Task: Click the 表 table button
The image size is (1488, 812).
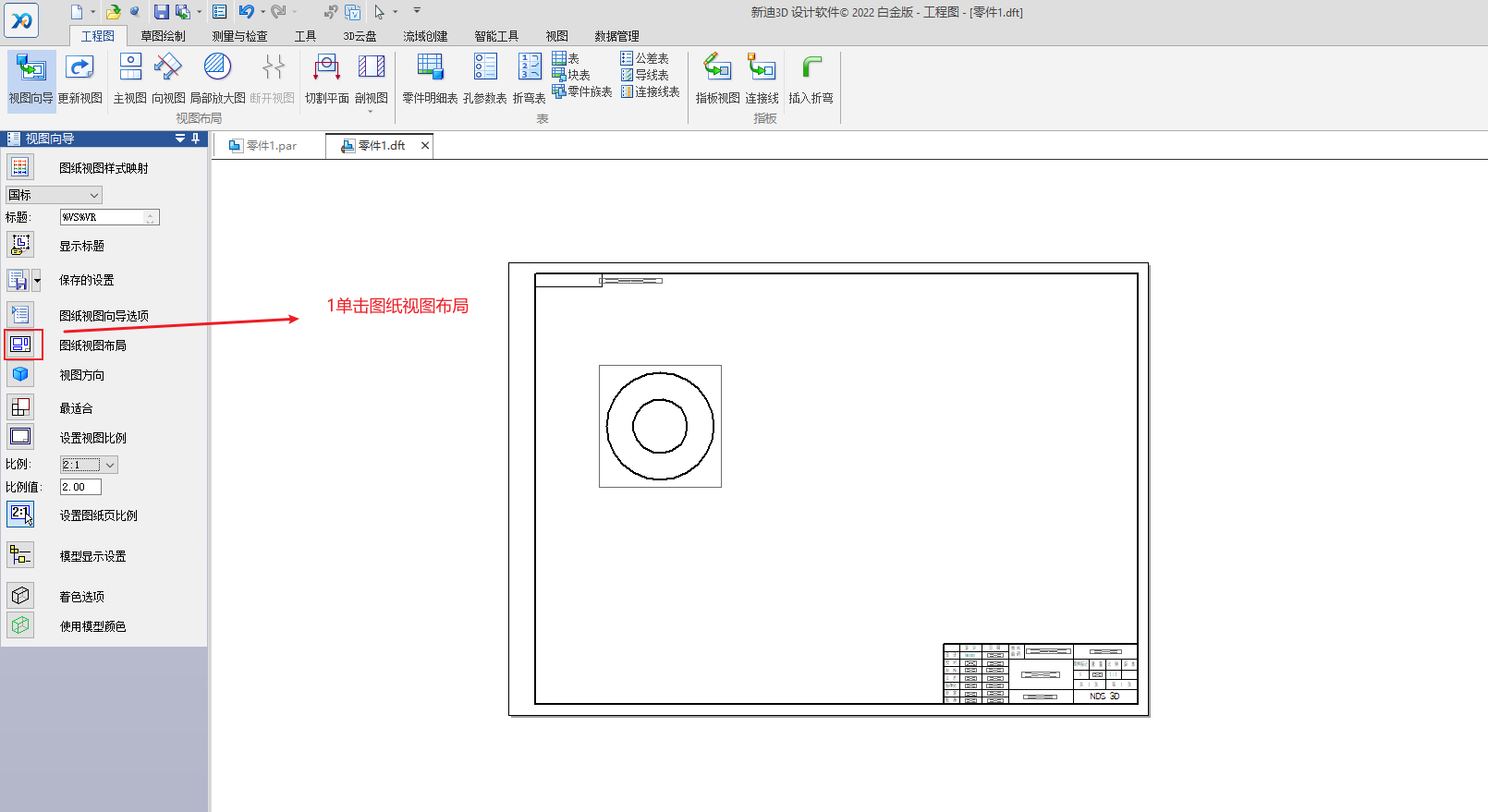Action: click(567, 58)
